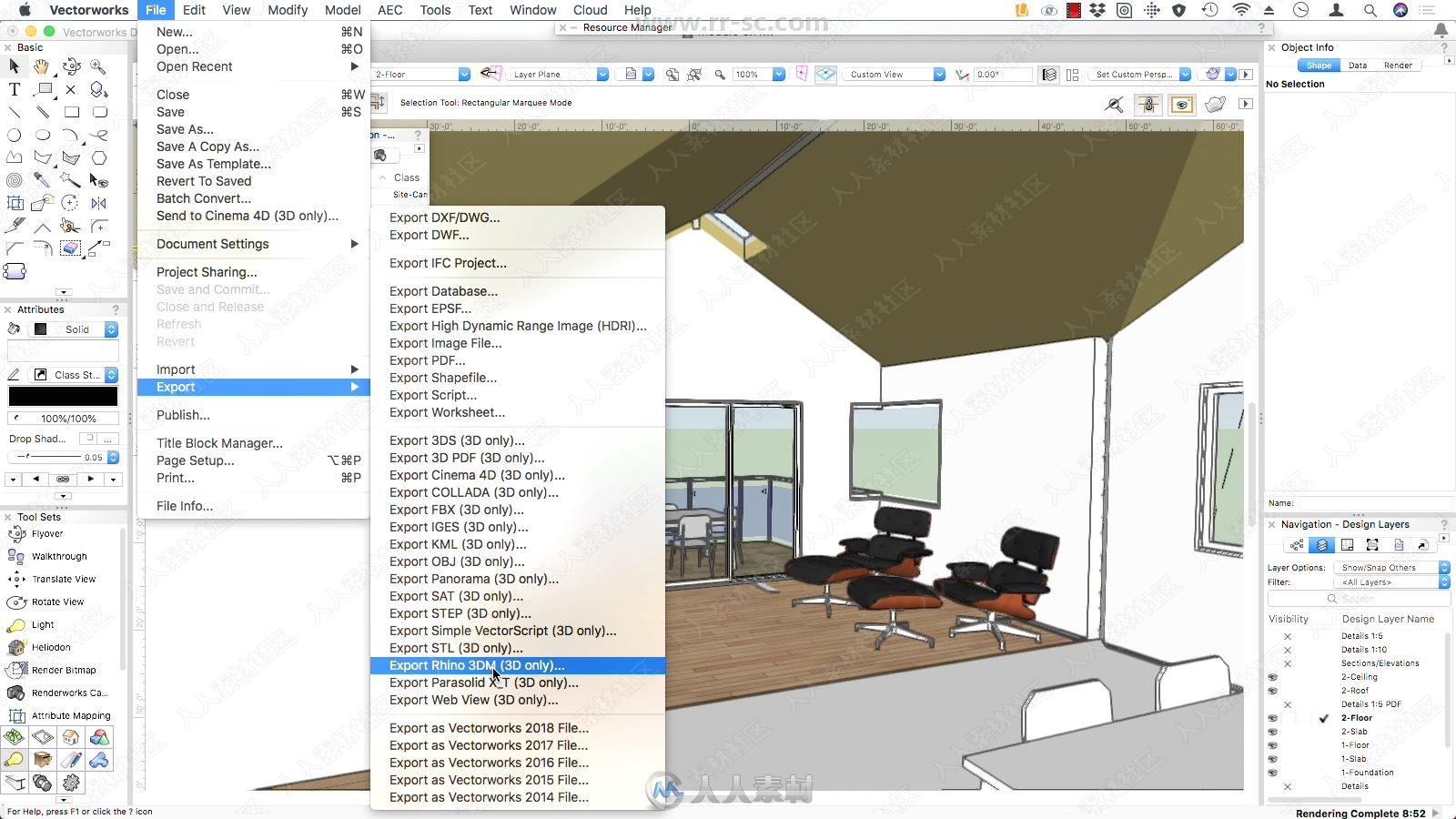Click the layer Search field in Navigation
Viewport: 1456px width, 819px height.
tap(1358, 599)
